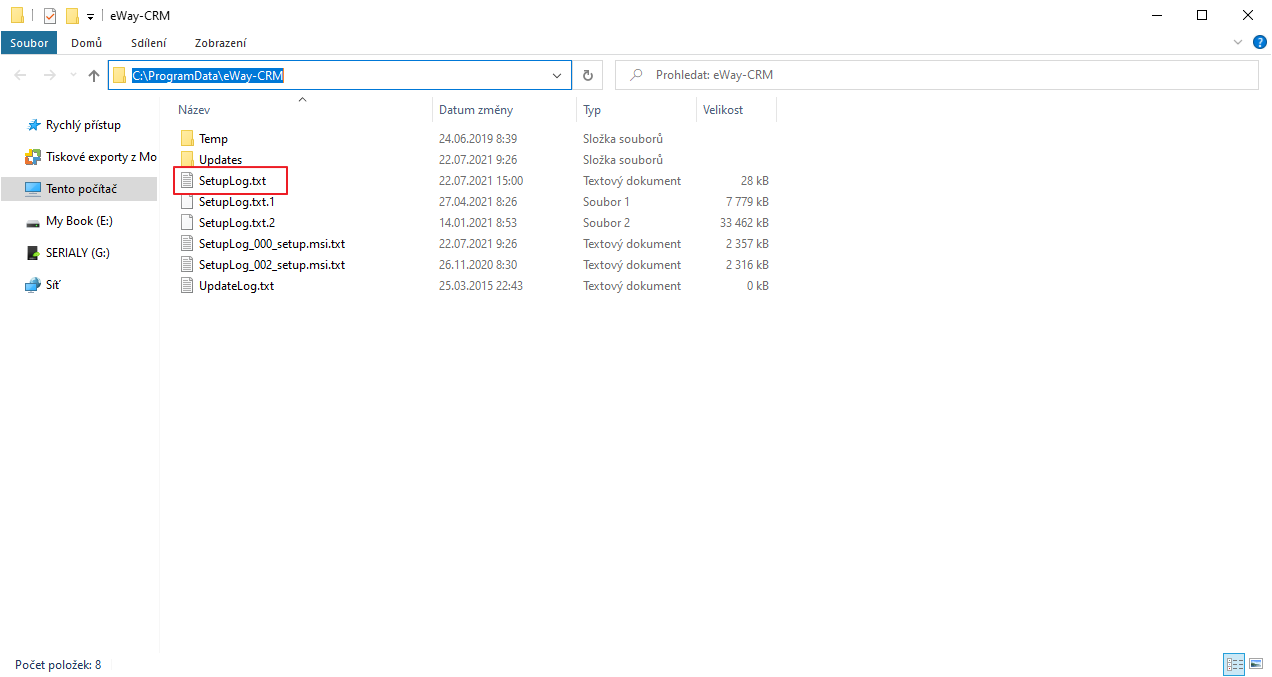The image size is (1272, 677).
Task: Expand the ribbon with the chevron
Action: 1238,43
